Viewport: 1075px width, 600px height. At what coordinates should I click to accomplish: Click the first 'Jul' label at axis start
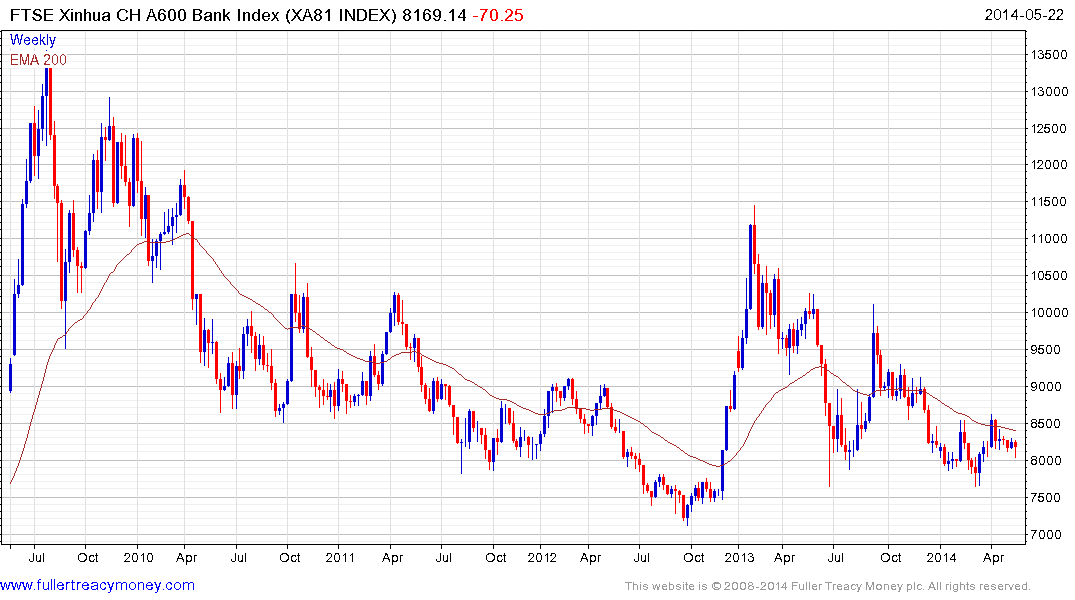[36, 557]
